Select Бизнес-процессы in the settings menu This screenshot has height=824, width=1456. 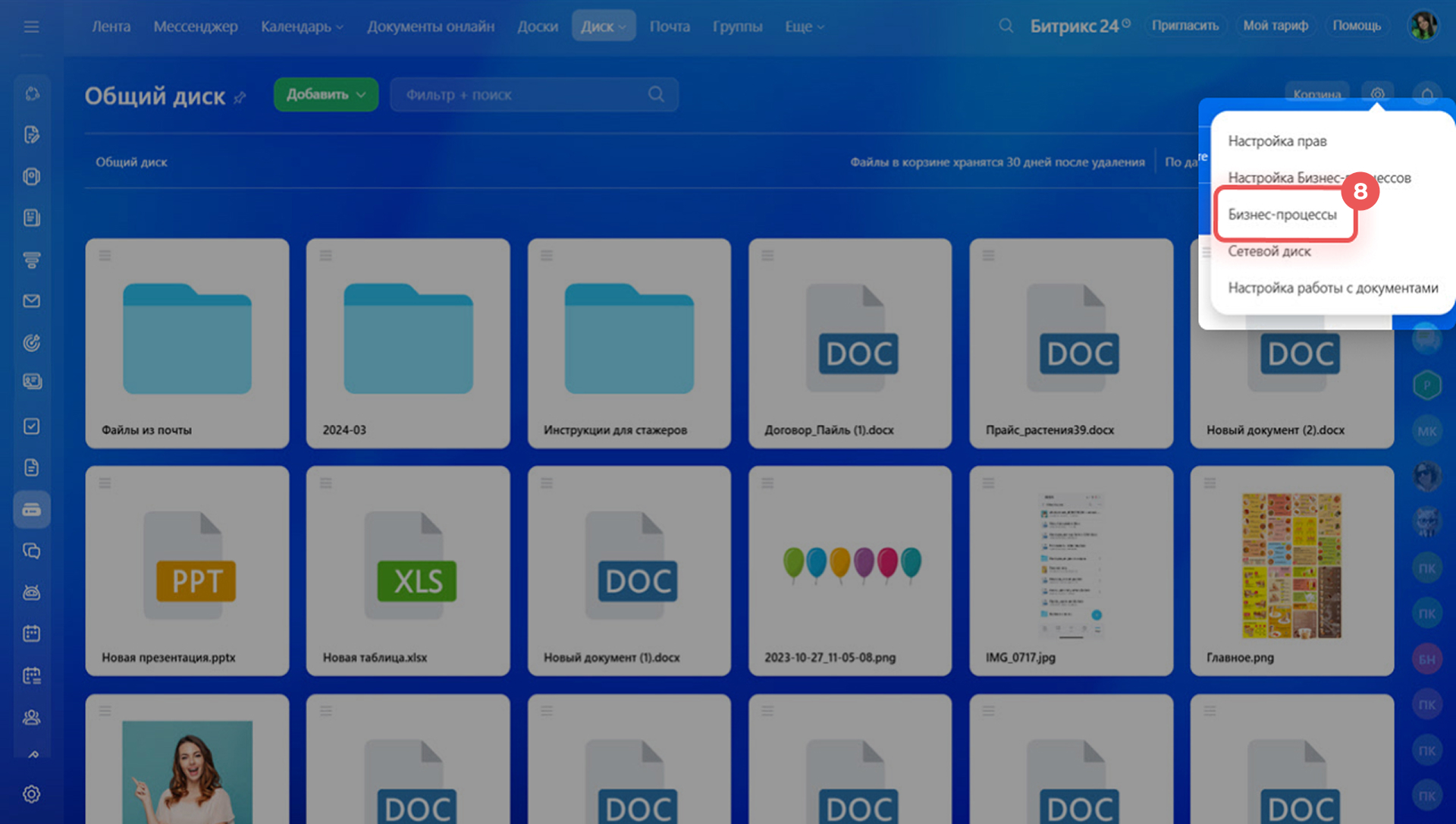(x=1282, y=215)
